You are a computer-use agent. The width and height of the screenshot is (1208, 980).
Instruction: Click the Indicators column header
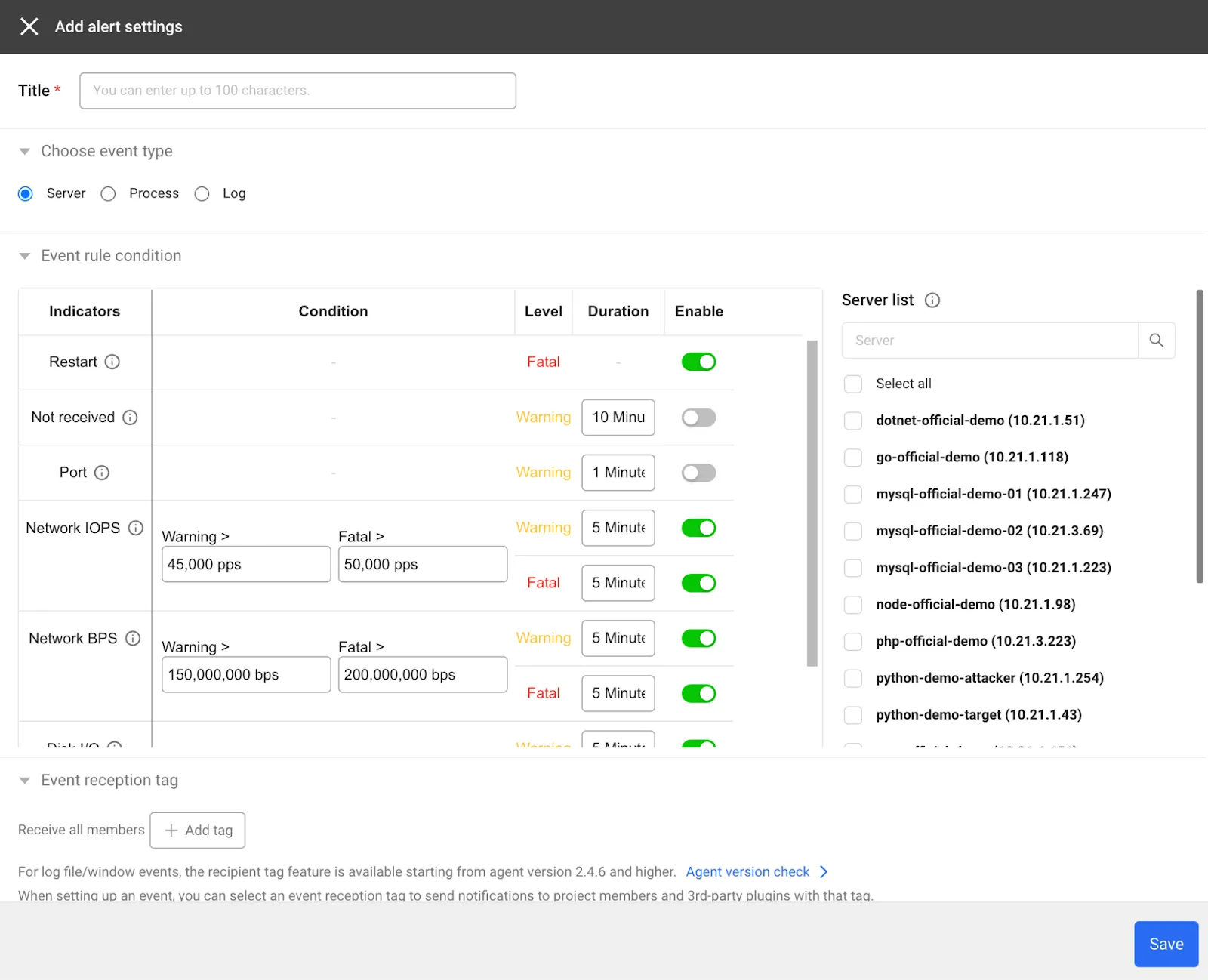tap(85, 312)
